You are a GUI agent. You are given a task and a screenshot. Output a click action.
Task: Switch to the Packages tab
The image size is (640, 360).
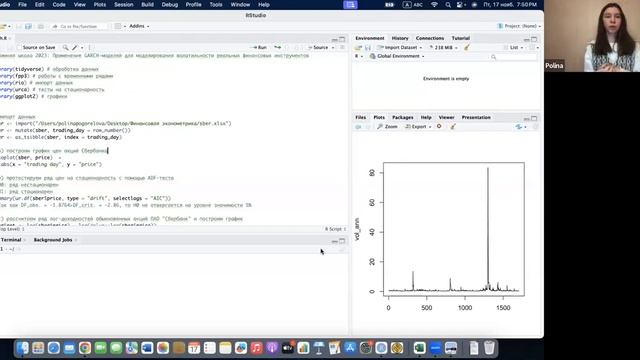point(402,117)
